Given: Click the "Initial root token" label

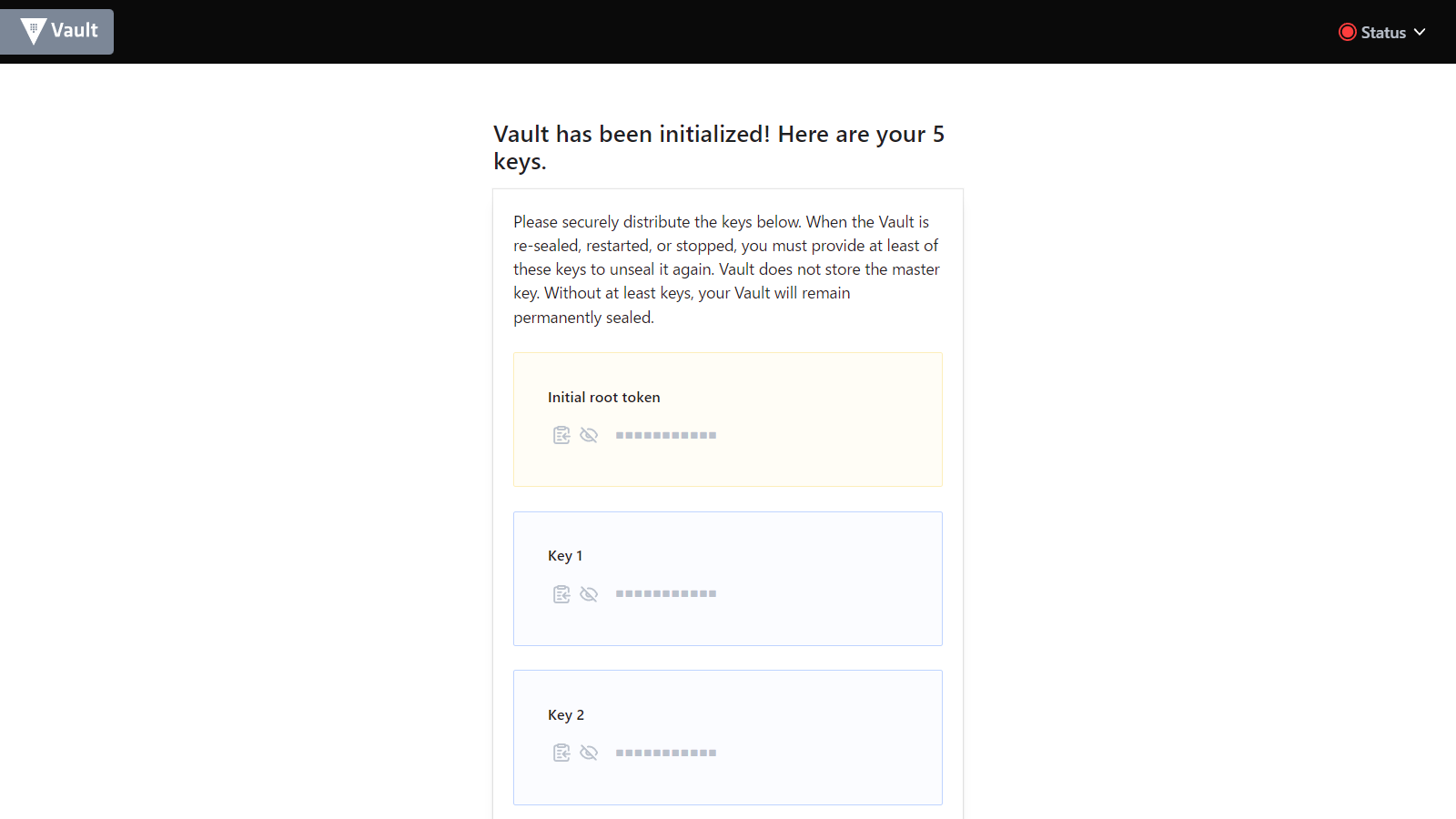Looking at the screenshot, I should [603, 398].
